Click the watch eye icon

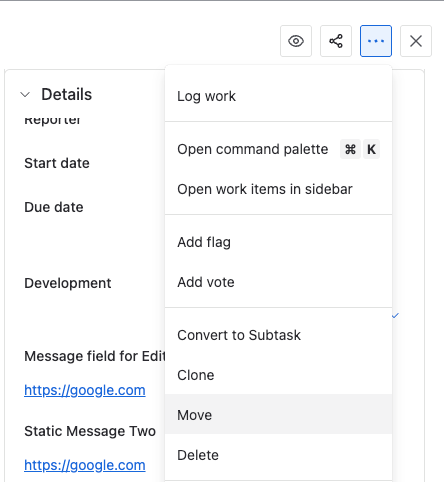pyautogui.click(x=296, y=41)
